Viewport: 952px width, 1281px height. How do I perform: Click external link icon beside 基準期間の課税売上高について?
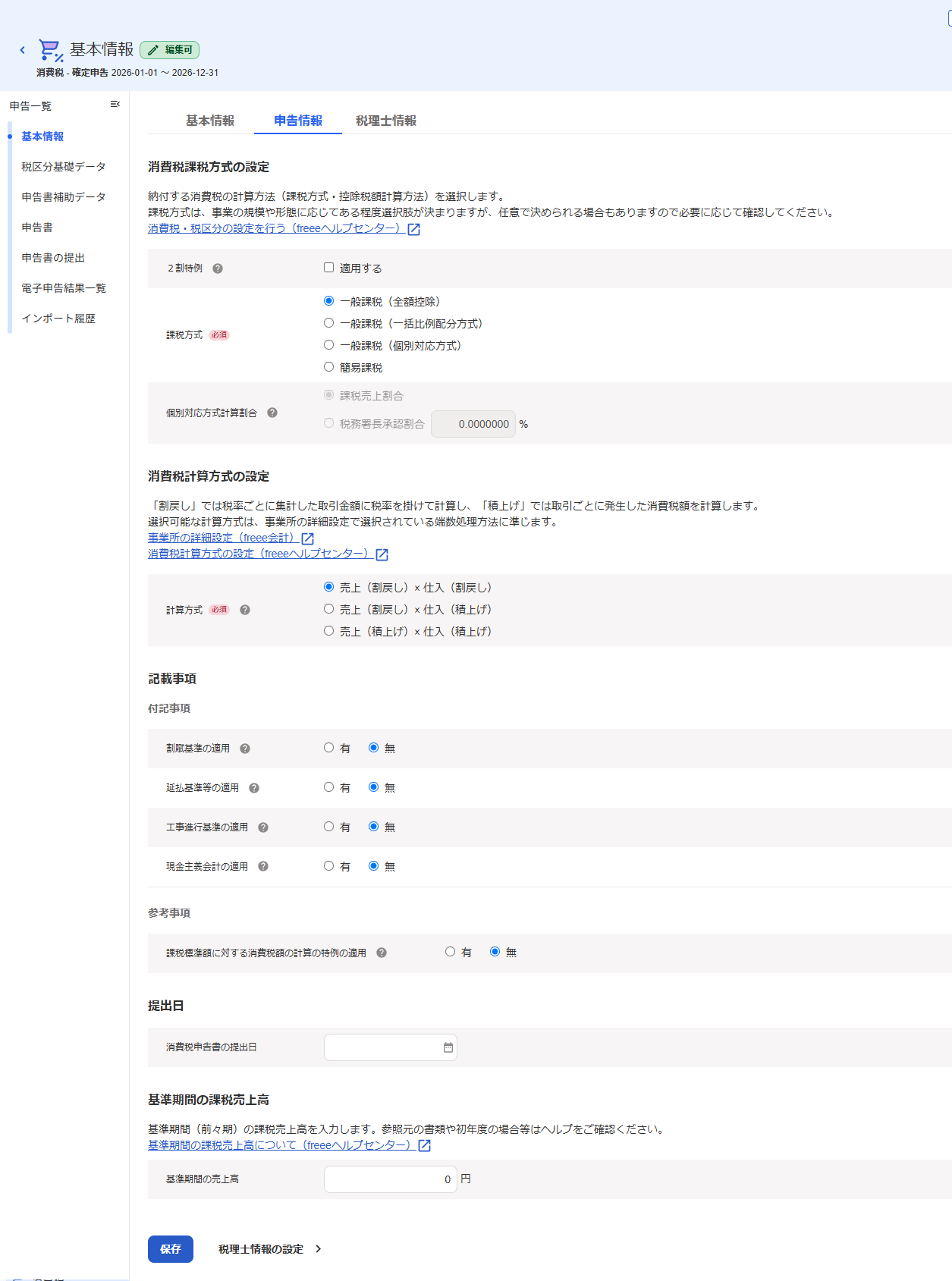coord(425,1145)
